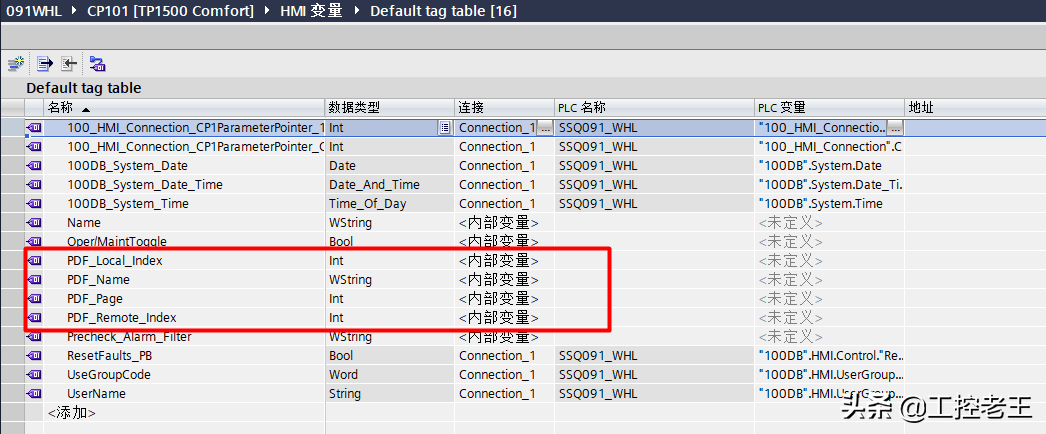This screenshot has height=434, width=1046.
Task: Select the tag icon beside UseGroupCode
Action: pos(34,375)
